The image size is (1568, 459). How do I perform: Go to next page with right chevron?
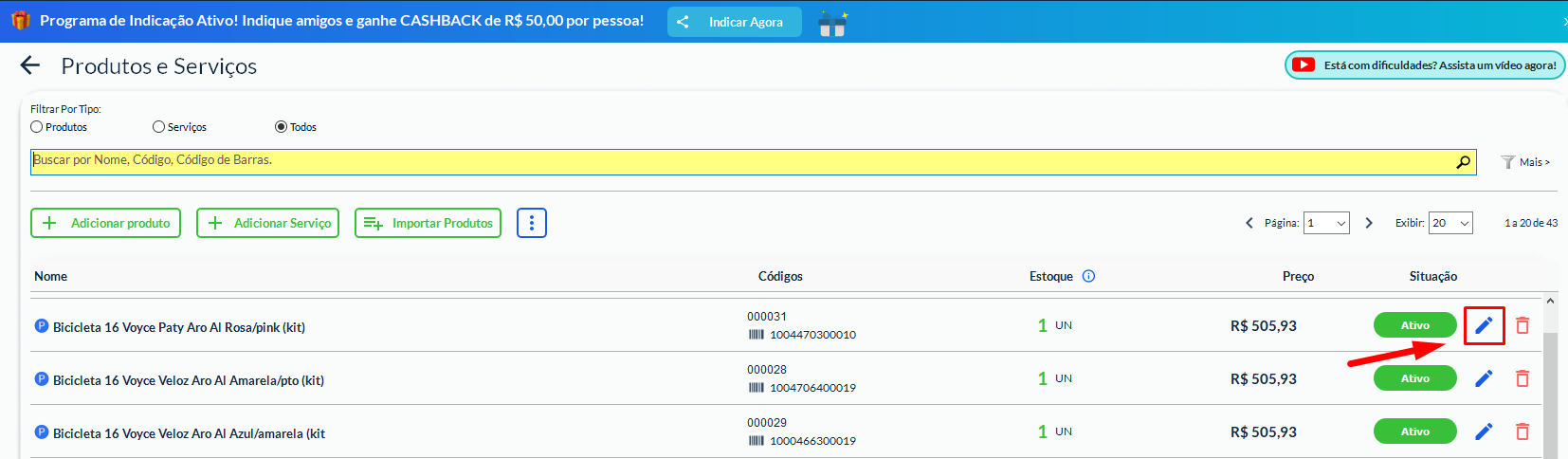point(1369,223)
